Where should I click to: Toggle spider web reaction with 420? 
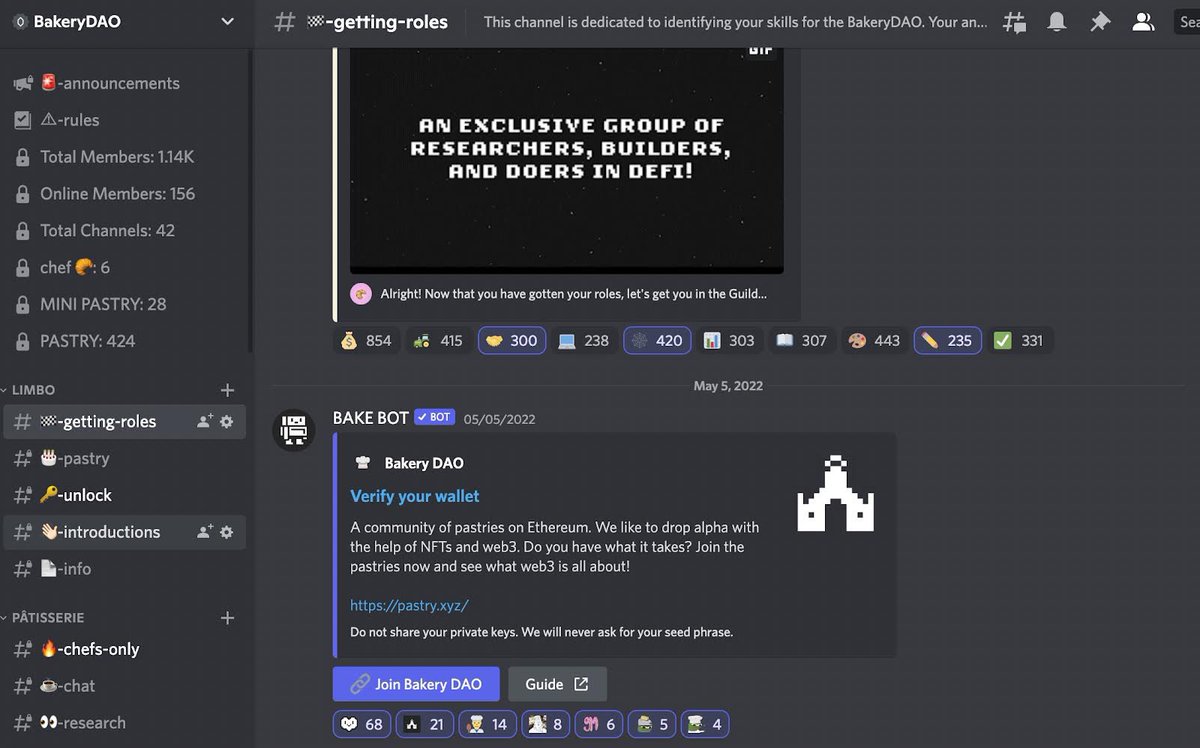coord(656,340)
